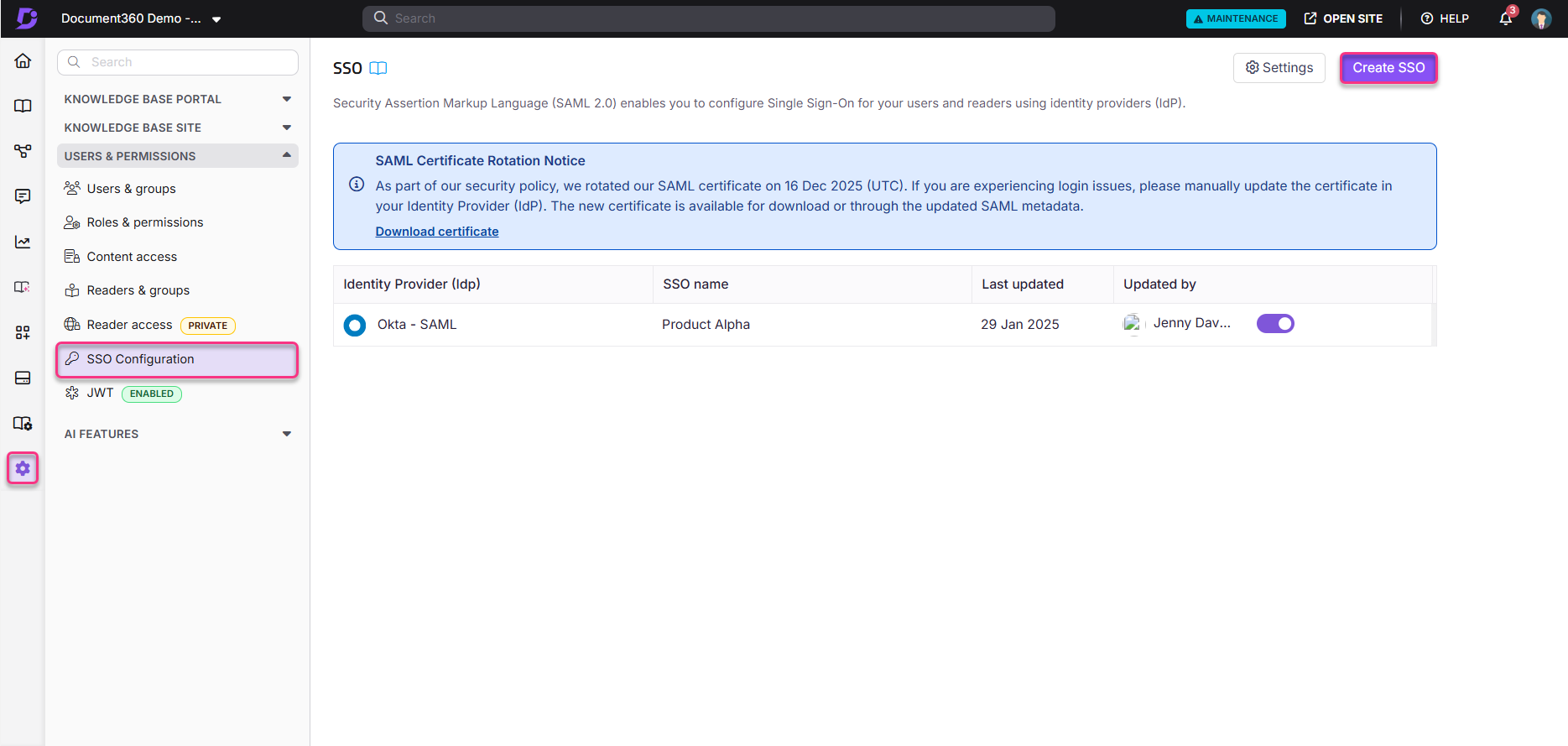Open the Settings gear in left rail
Screen dimensions: 1568x746
coord(23,468)
